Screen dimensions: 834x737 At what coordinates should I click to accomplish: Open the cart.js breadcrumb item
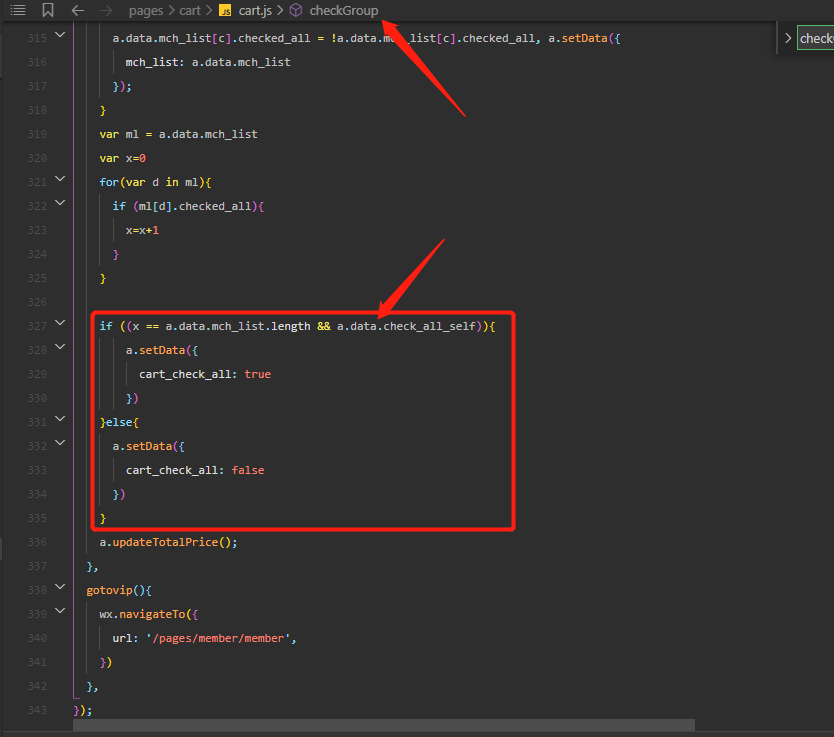(255, 11)
